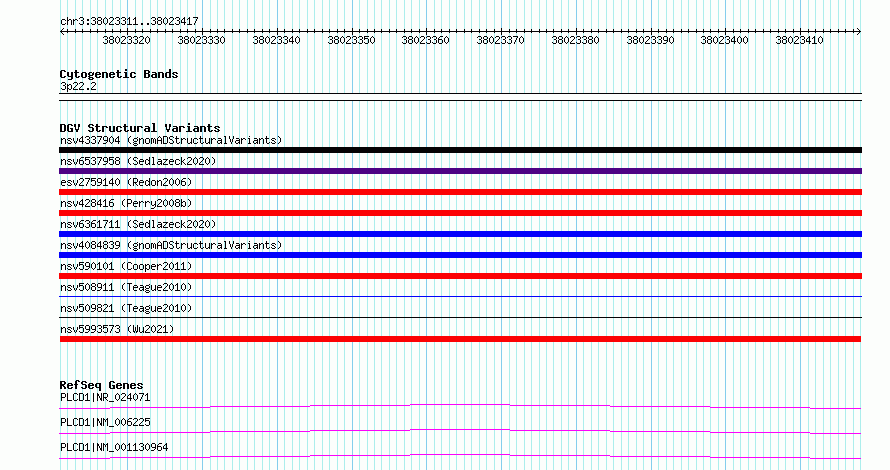Open variant nsv4337904 (gnomADStructuralVariants) label

point(171,140)
